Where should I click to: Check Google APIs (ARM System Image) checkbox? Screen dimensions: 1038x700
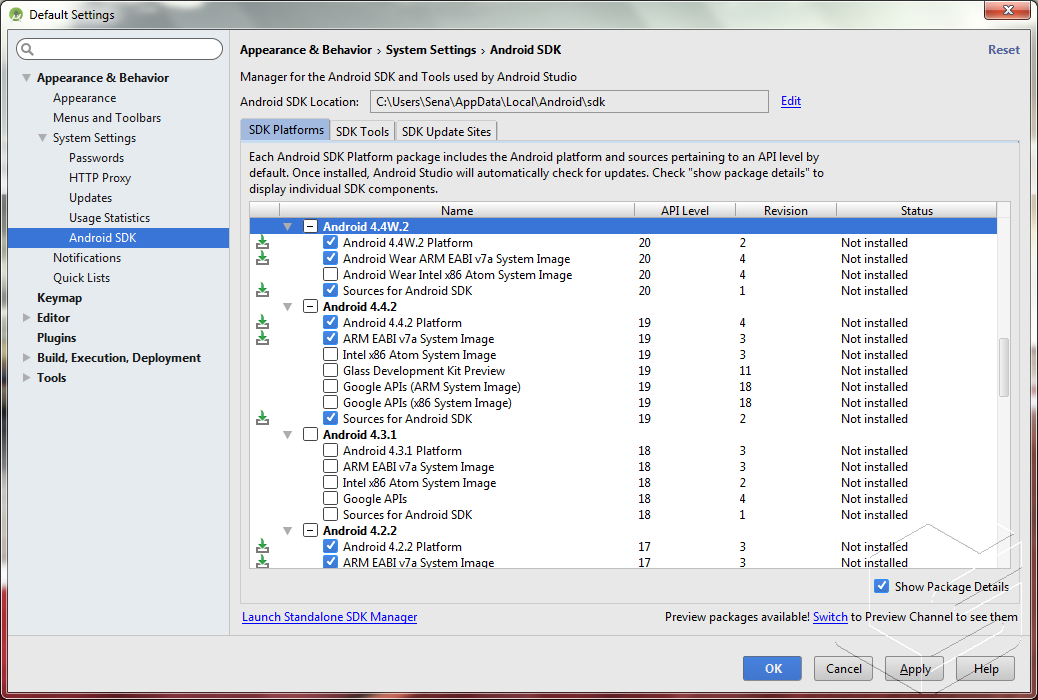[330, 386]
